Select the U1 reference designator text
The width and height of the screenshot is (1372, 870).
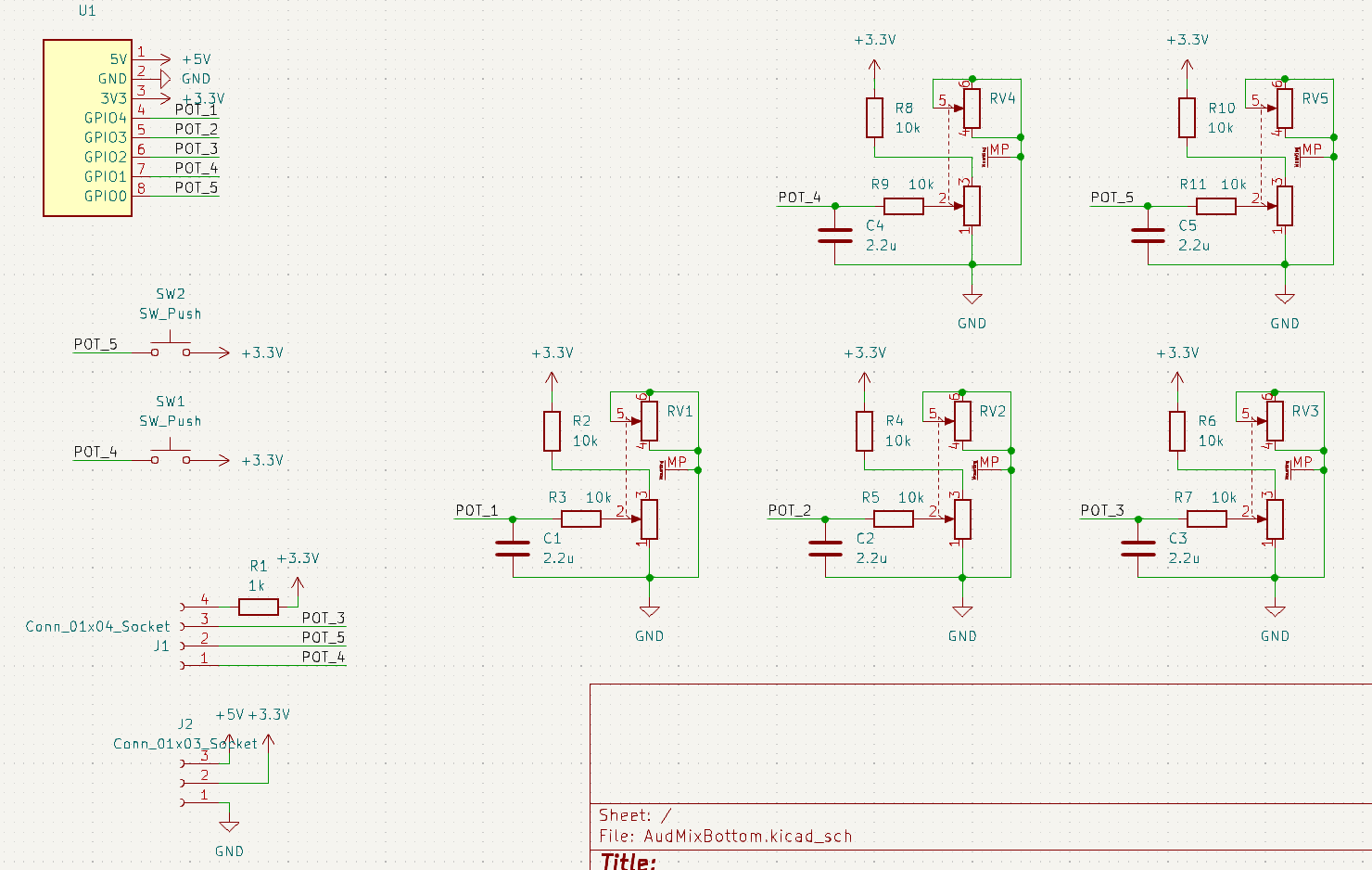click(87, 11)
